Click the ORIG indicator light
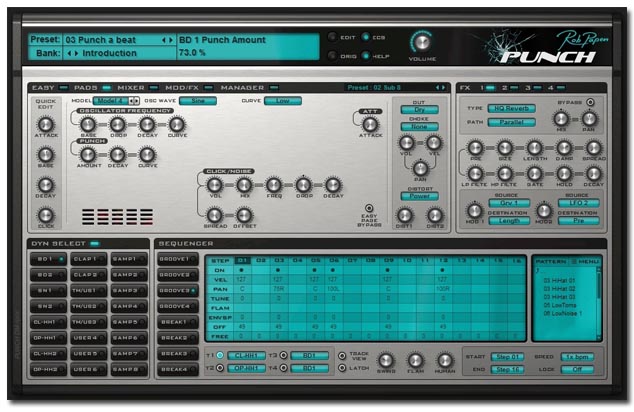 pos(332,56)
